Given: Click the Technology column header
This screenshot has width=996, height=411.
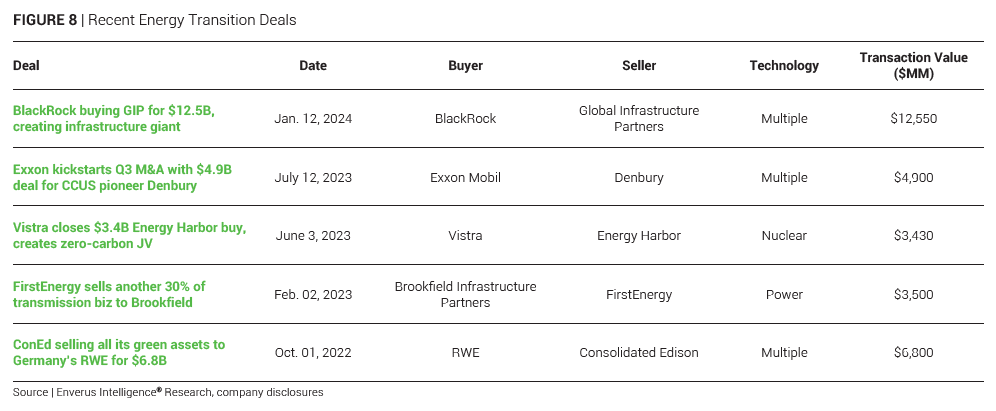Looking at the screenshot, I should (784, 66).
